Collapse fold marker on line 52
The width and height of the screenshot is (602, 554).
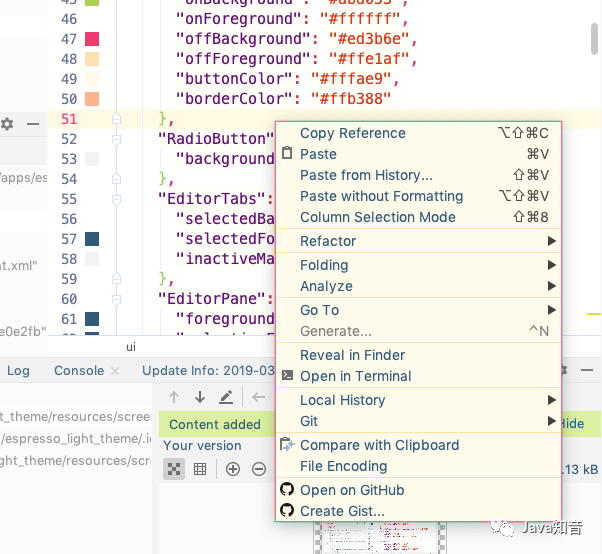click(x=116, y=139)
